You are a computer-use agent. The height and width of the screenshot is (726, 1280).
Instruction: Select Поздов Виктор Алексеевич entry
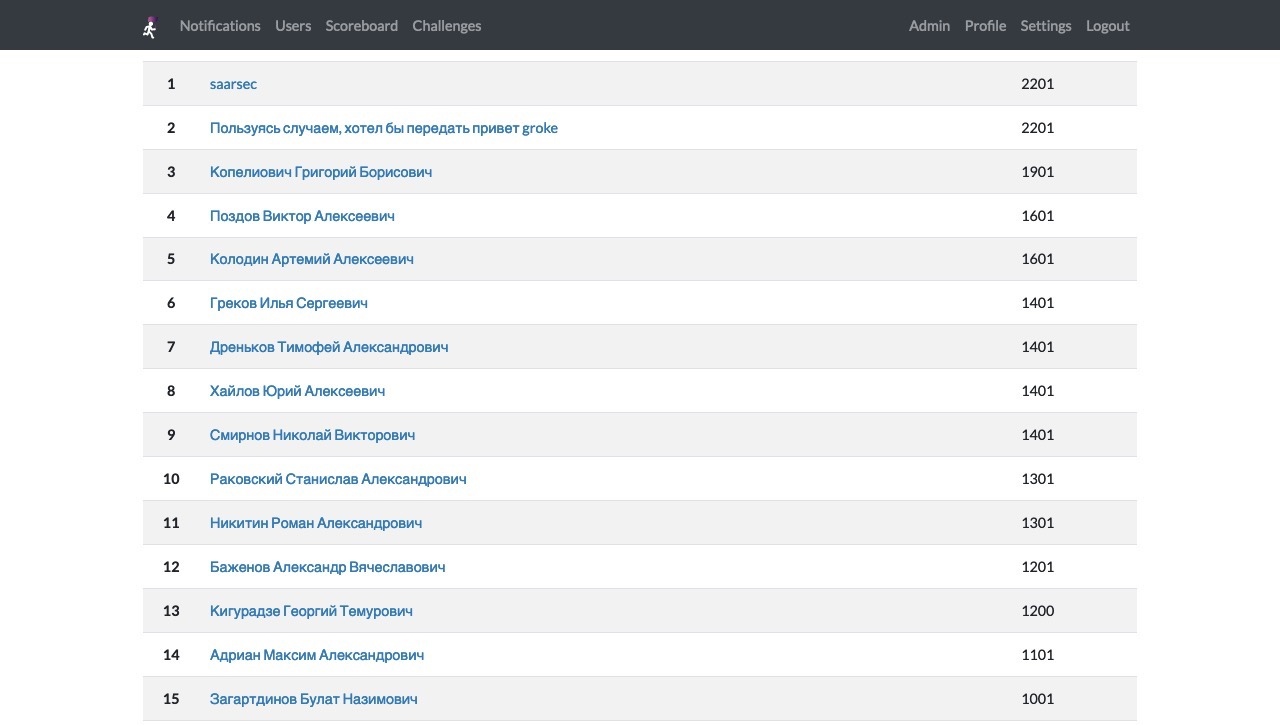(302, 216)
